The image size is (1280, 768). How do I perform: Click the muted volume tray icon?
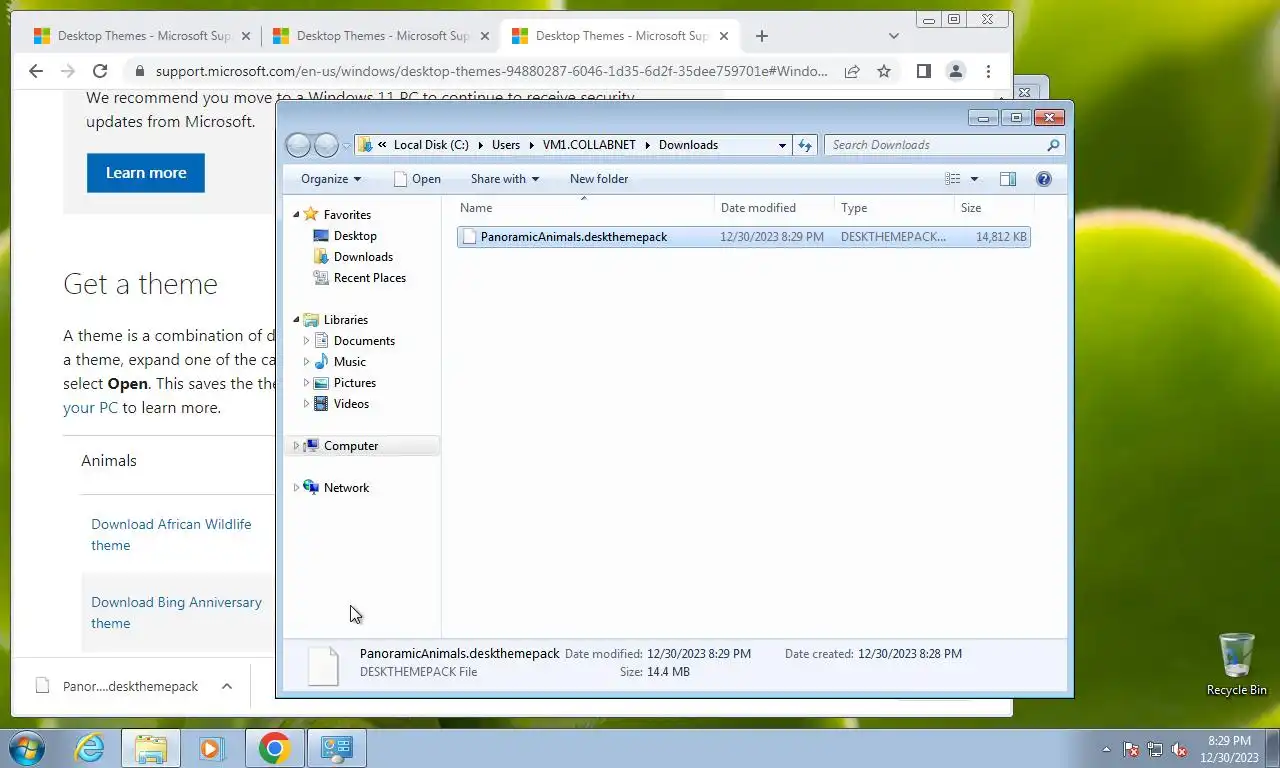click(1180, 749)
